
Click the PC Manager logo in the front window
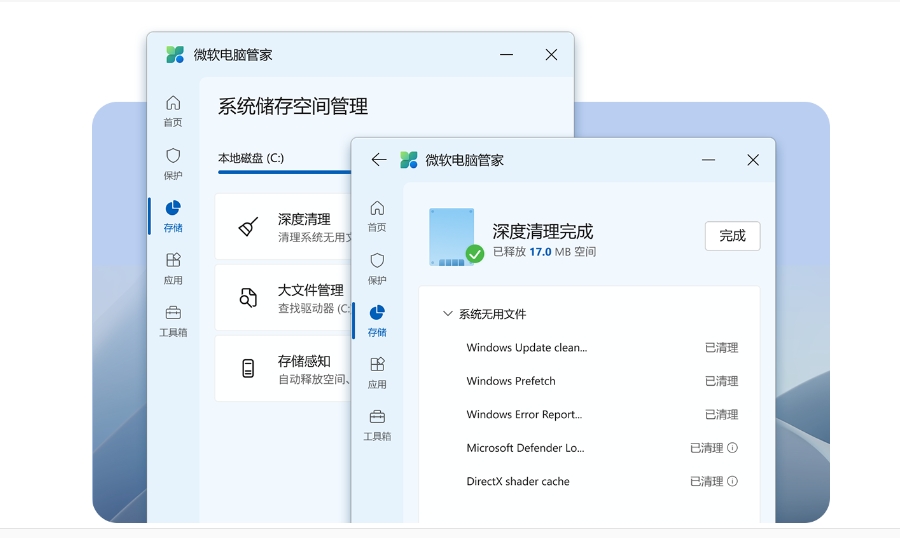coord(409,160)
